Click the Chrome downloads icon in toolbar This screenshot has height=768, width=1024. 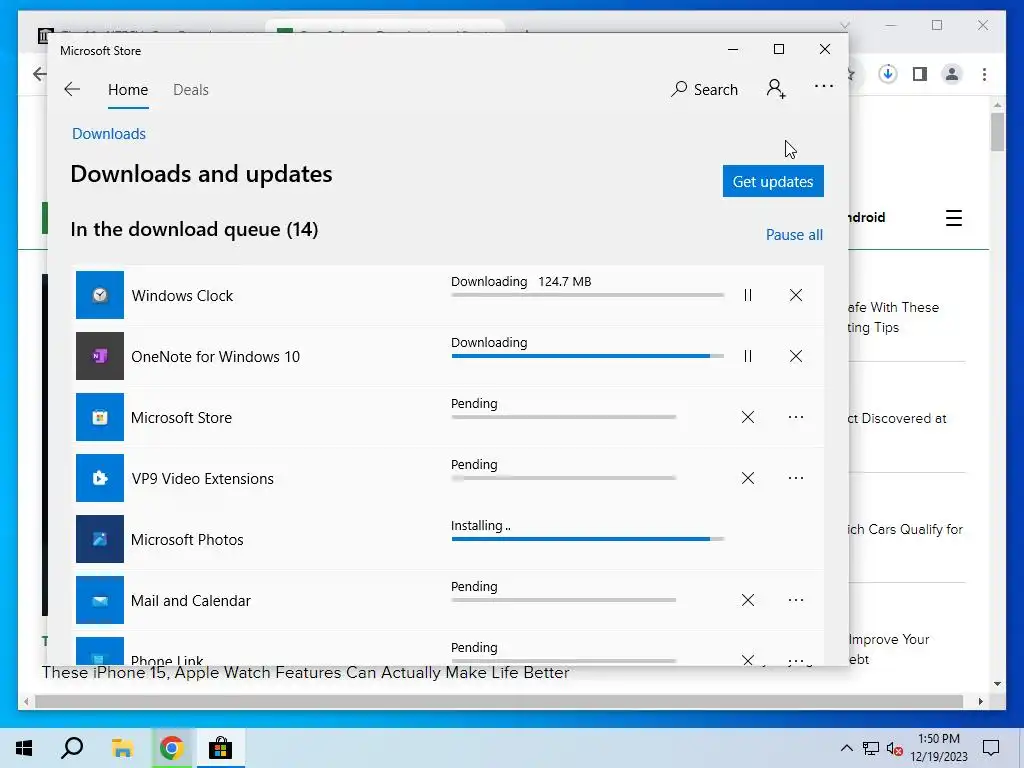[887, 74]
